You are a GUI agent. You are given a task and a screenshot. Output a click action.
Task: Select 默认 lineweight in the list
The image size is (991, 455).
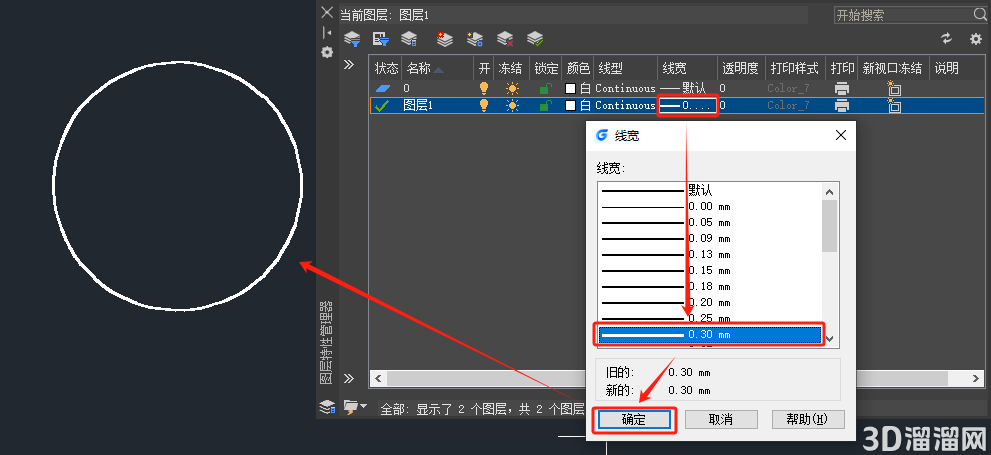pos(710,190)
